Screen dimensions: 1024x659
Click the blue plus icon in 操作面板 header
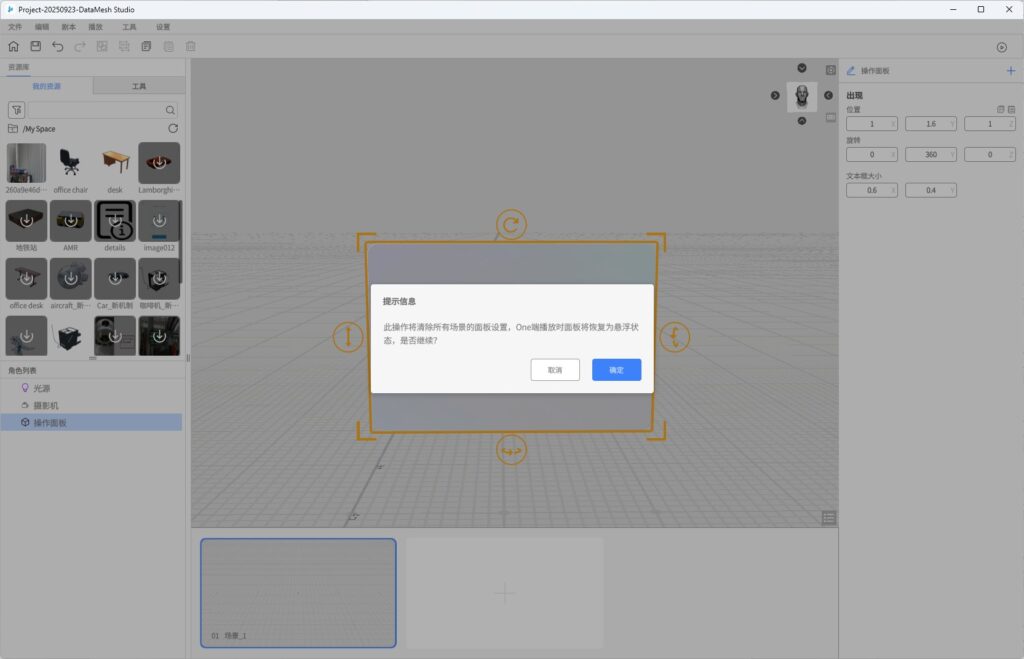click(x=1010, y=71)
